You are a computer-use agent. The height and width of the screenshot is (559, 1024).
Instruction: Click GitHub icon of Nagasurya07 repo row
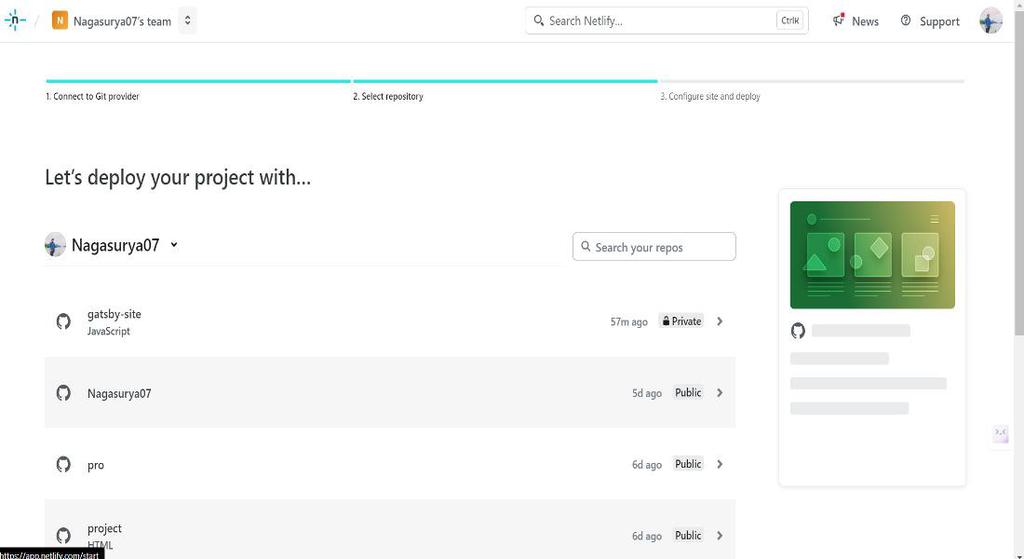pos(63,393)
